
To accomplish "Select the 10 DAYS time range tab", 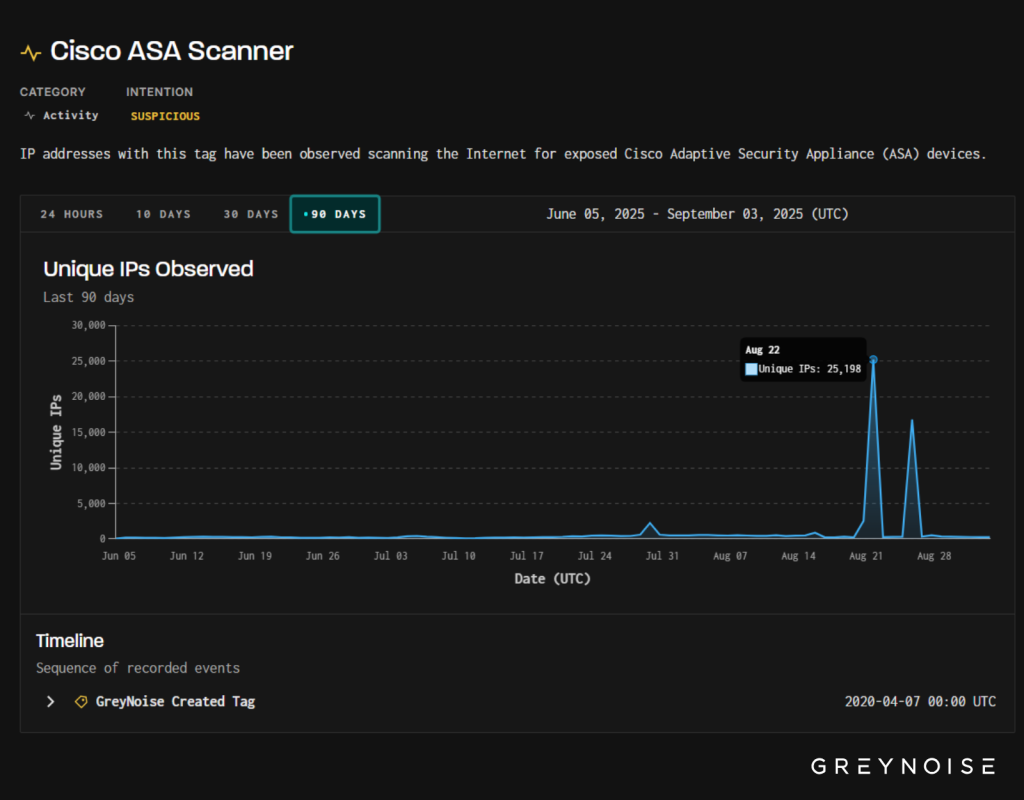I will pyautogui.click(x=163, y=214).
